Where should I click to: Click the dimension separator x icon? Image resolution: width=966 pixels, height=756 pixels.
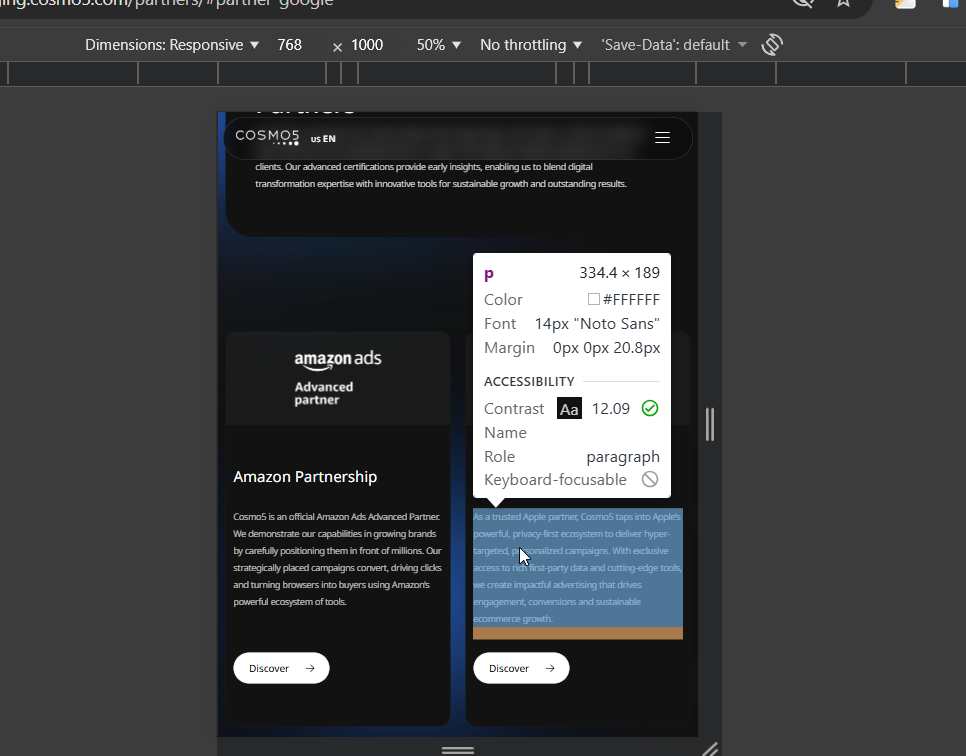point(337,47)
